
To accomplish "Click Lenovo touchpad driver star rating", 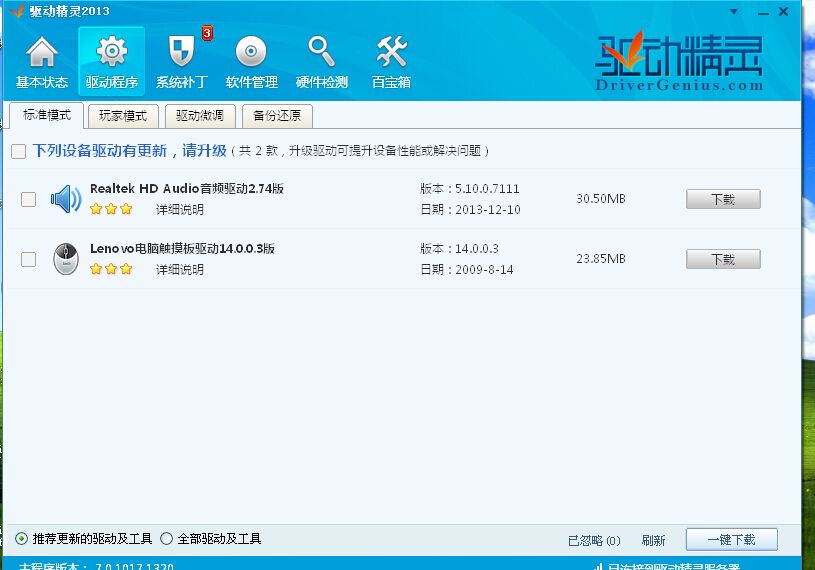I will tap(111, 269).
